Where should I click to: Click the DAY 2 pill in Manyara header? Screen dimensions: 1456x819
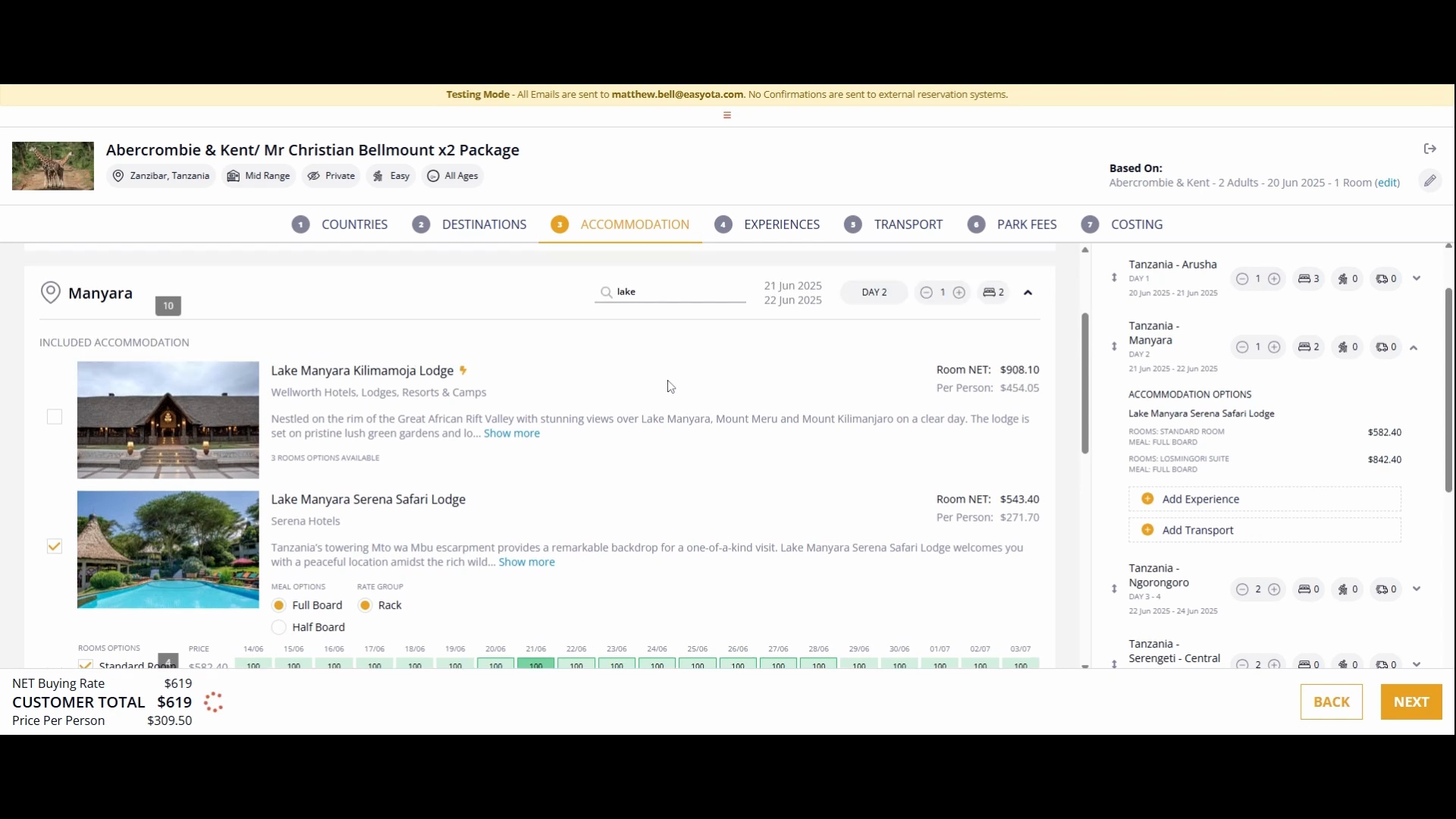point(874,293)
